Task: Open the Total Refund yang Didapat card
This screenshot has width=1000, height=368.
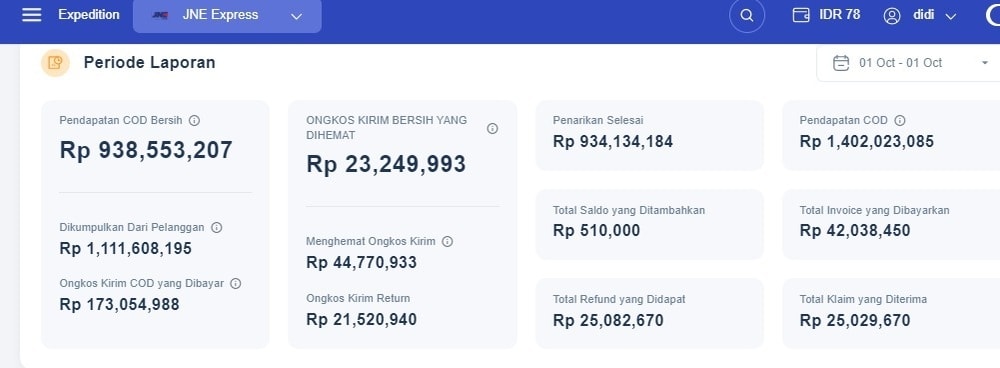Action: point(649,313)
